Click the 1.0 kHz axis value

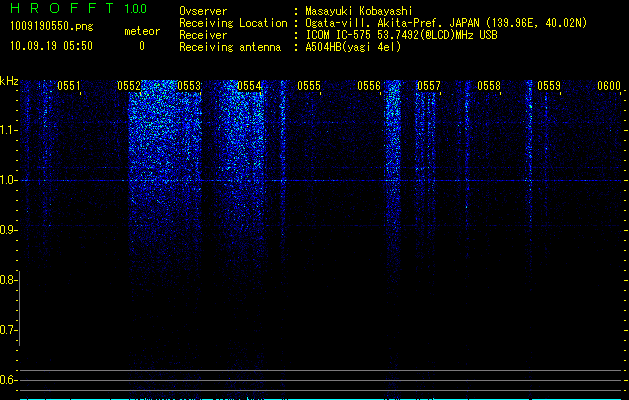(8, 180)
